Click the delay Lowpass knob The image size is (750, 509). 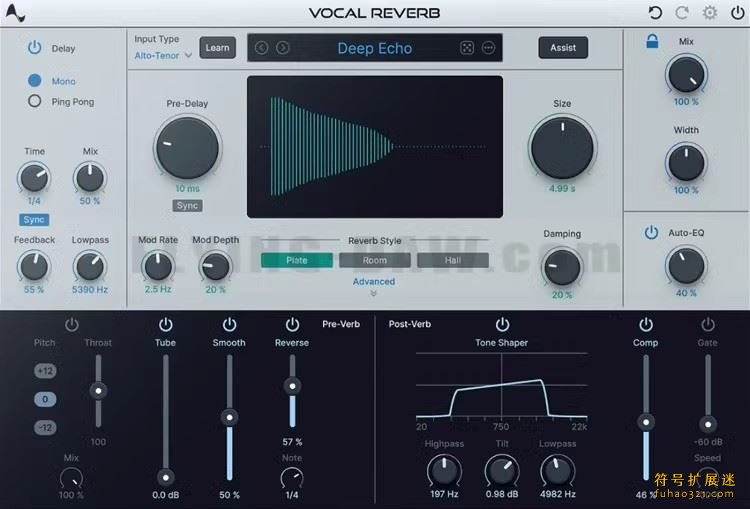pos(90,266)
